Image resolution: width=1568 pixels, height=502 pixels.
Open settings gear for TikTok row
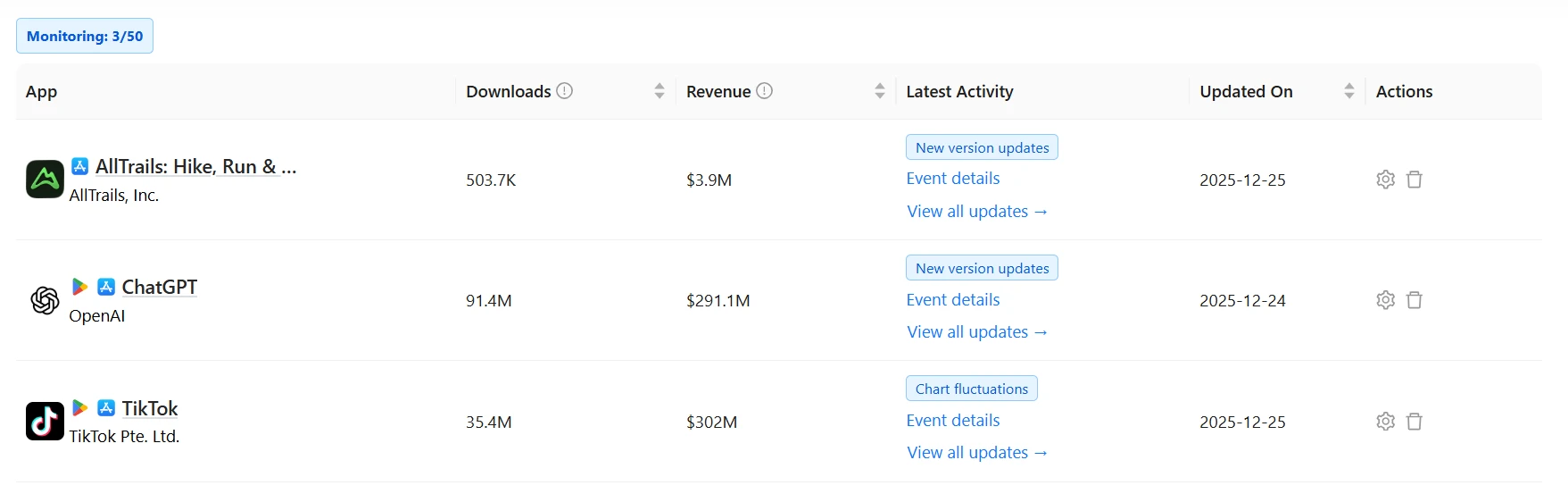[1385, 421]
